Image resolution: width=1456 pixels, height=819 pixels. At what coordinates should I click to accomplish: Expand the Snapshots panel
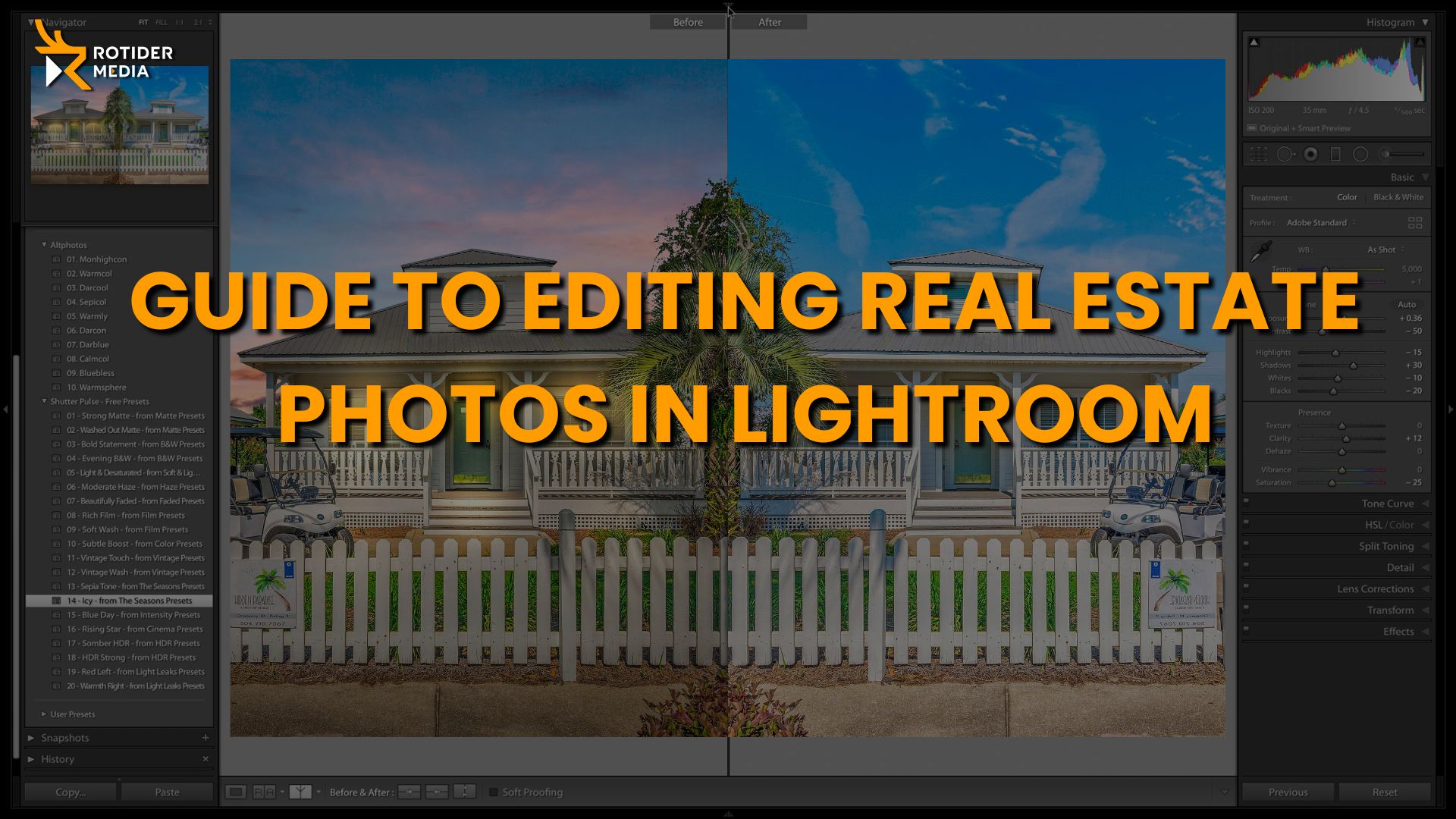coord(31,738)
